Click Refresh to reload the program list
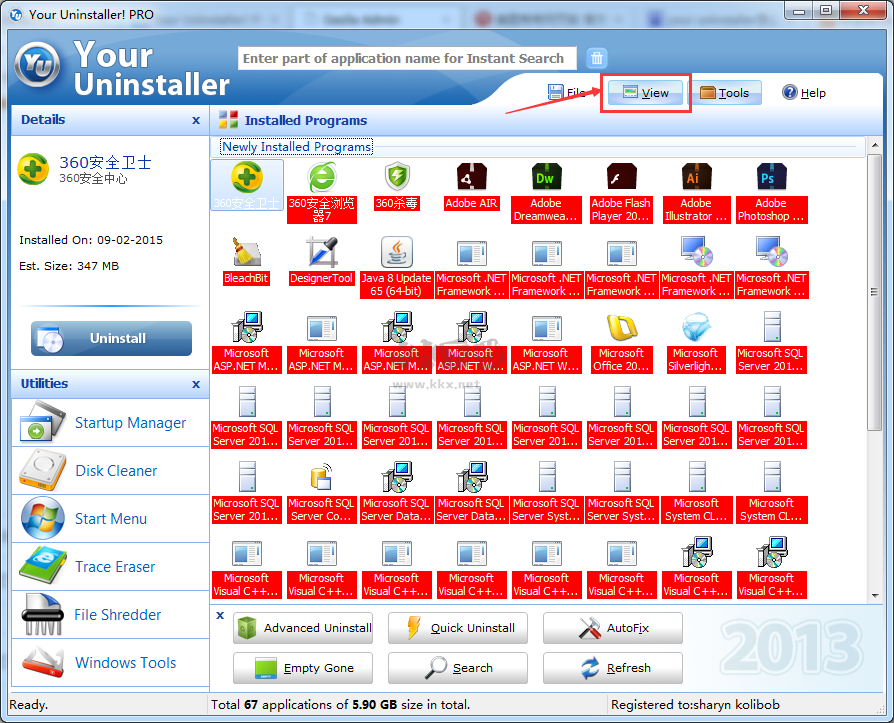The width and height of the screenshot is (894, 723). (x=612, y=668)
